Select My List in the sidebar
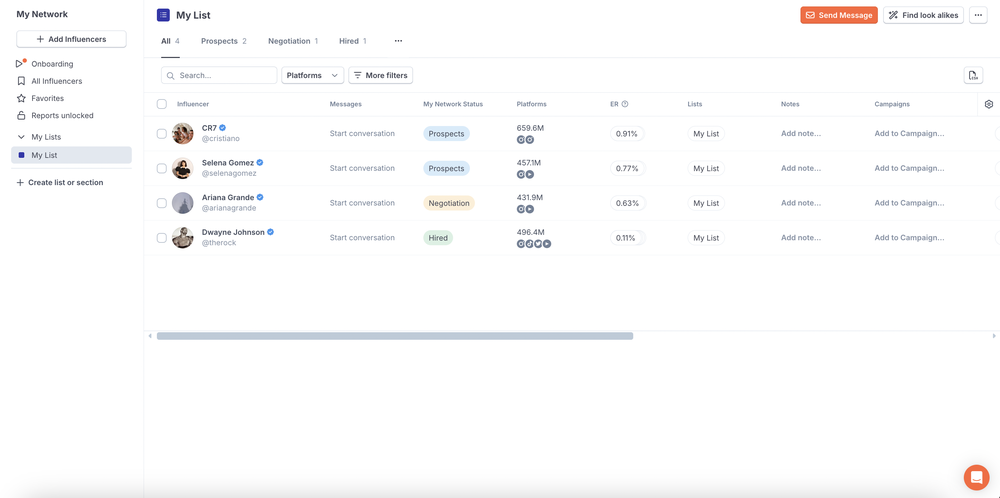Image resolution: width=1000 pixels, height=498 pixels. pos(71,155)
